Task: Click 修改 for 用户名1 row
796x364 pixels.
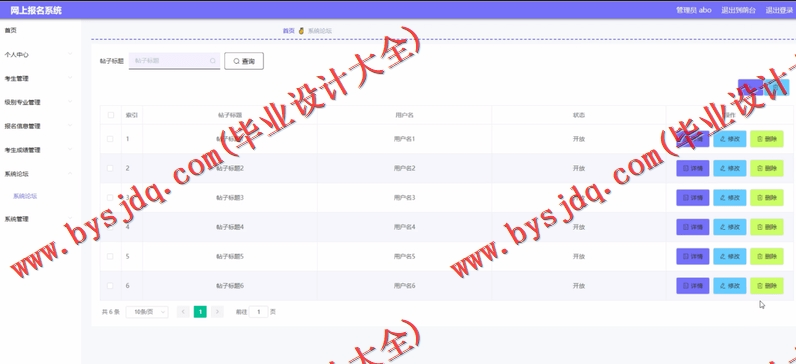Action: [x=729, y=139]
